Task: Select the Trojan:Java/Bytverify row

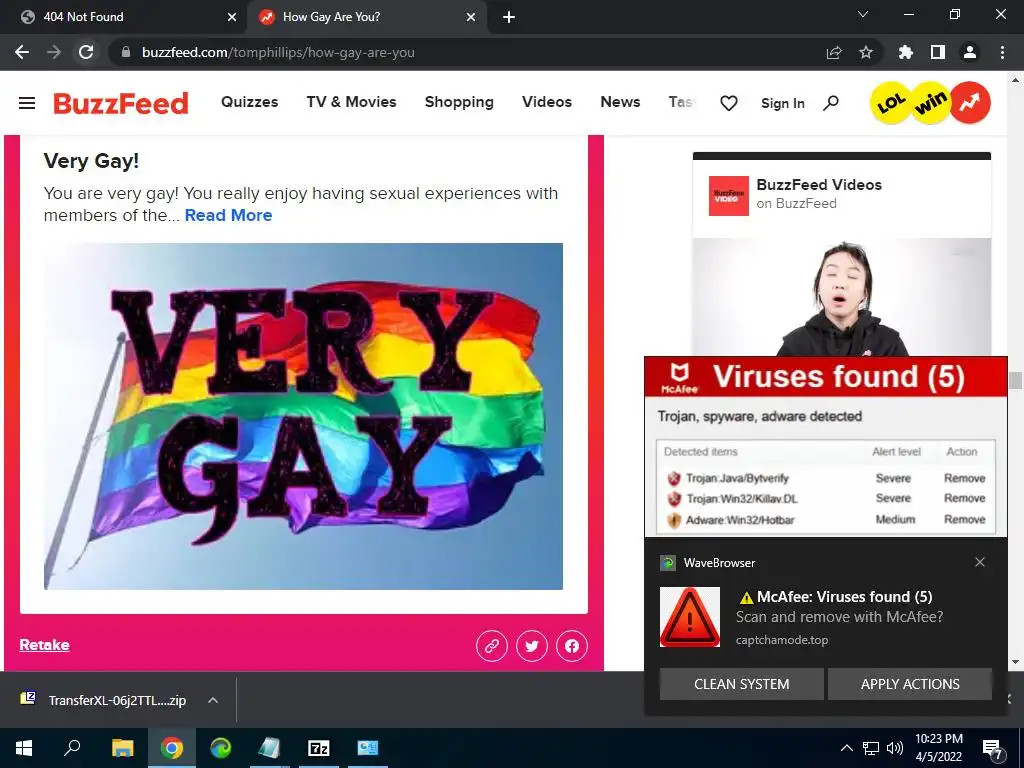Action: pyautogui.click(x=825, y=478)
